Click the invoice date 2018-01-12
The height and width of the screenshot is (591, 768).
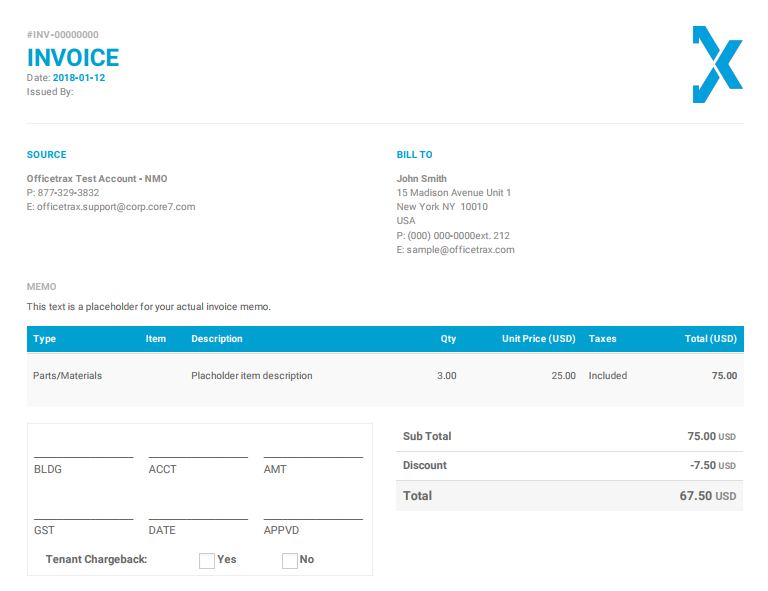coord(79,77)
